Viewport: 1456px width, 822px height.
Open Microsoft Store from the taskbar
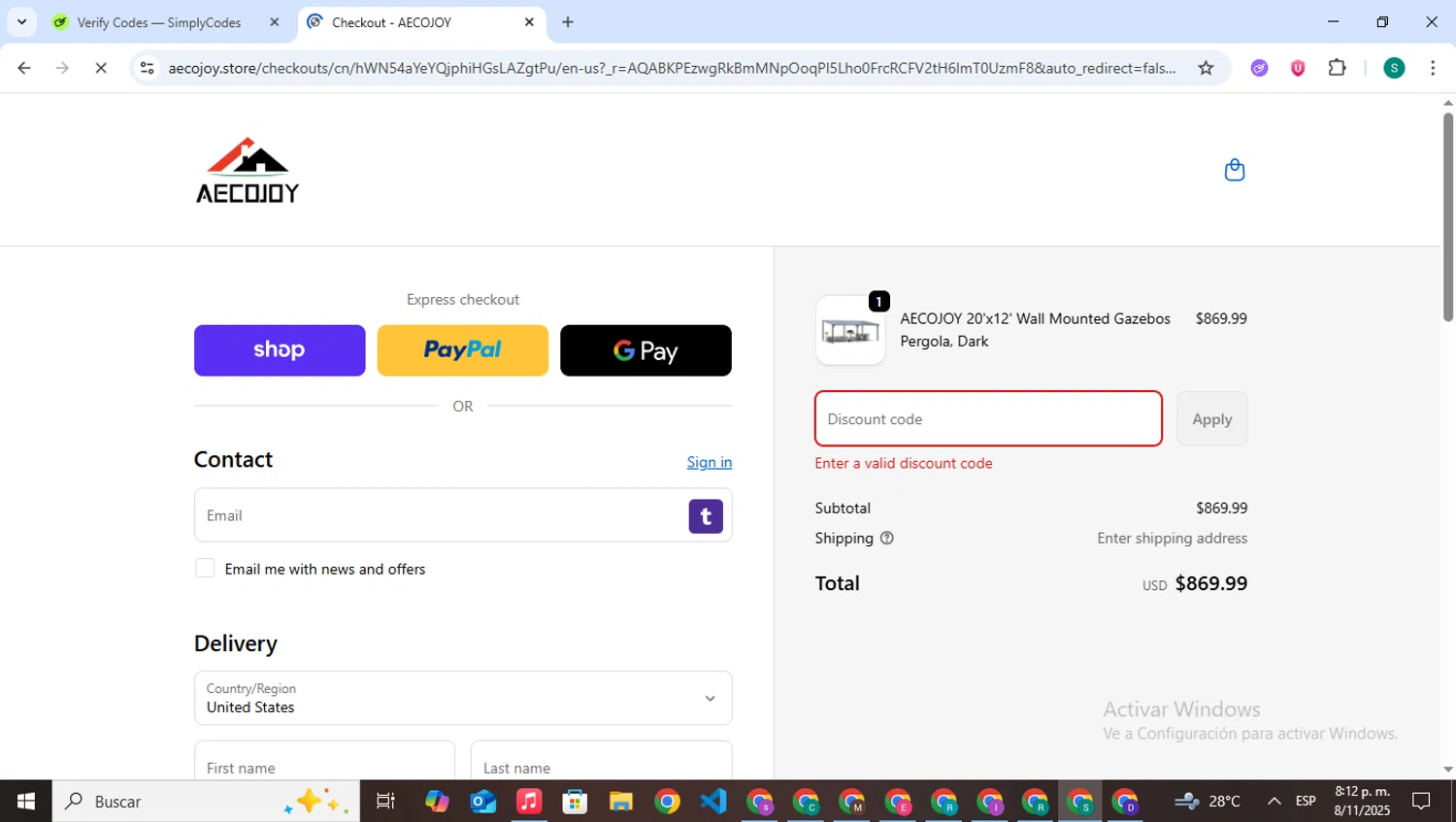click(x=575, y=802)
